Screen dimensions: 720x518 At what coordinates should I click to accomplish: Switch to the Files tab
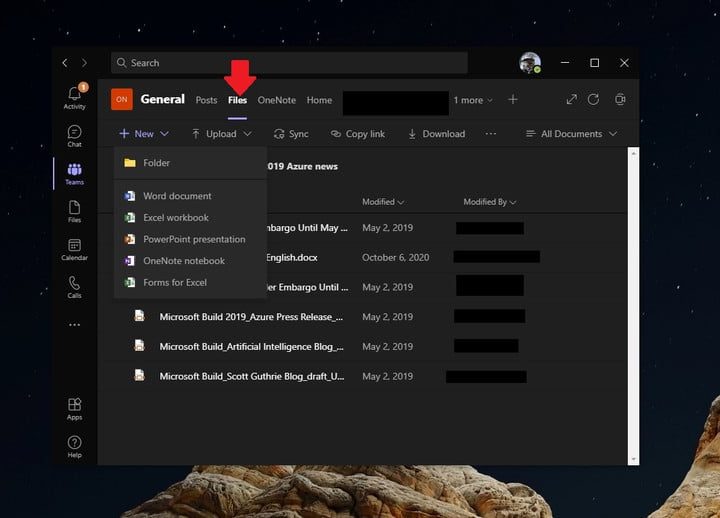click(237, 100)
